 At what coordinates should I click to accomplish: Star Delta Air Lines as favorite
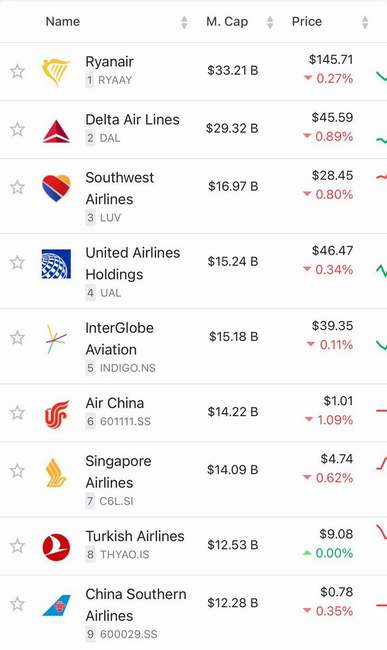pos(17,129)
